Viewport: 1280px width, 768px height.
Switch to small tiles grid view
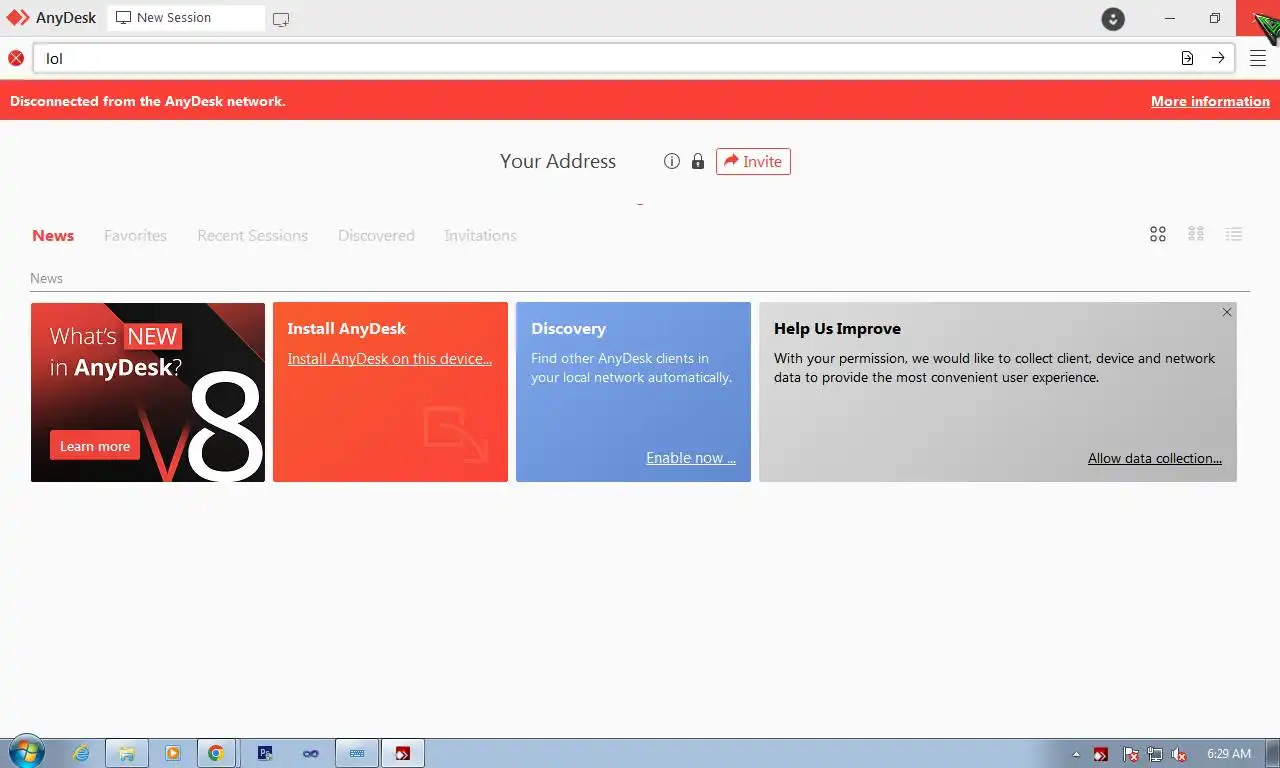click(1196, 234)
